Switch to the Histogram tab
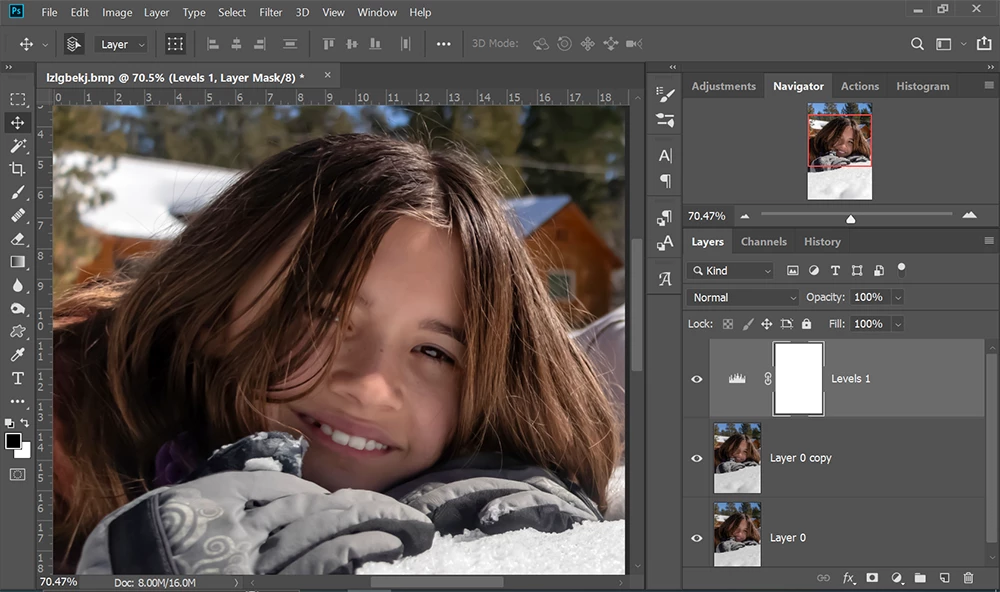The height and width of the screenshot is (592, 1000). point(922,86)
